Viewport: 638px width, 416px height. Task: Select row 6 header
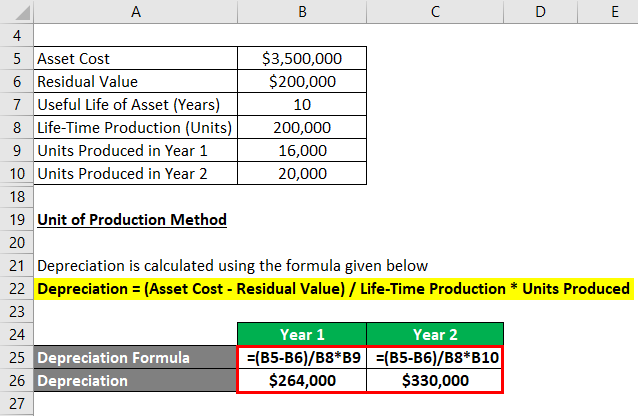click(17, 81)
